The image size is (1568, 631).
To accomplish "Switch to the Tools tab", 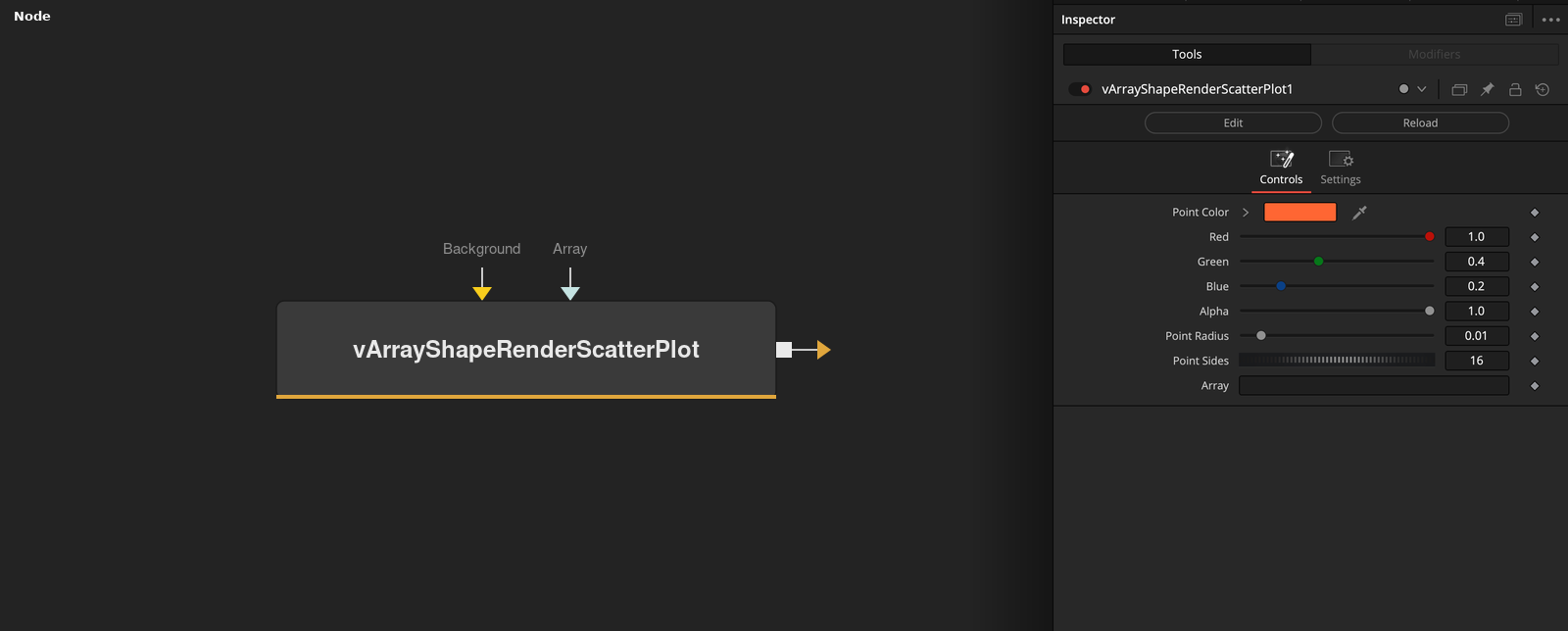I will pos(1187,54).
